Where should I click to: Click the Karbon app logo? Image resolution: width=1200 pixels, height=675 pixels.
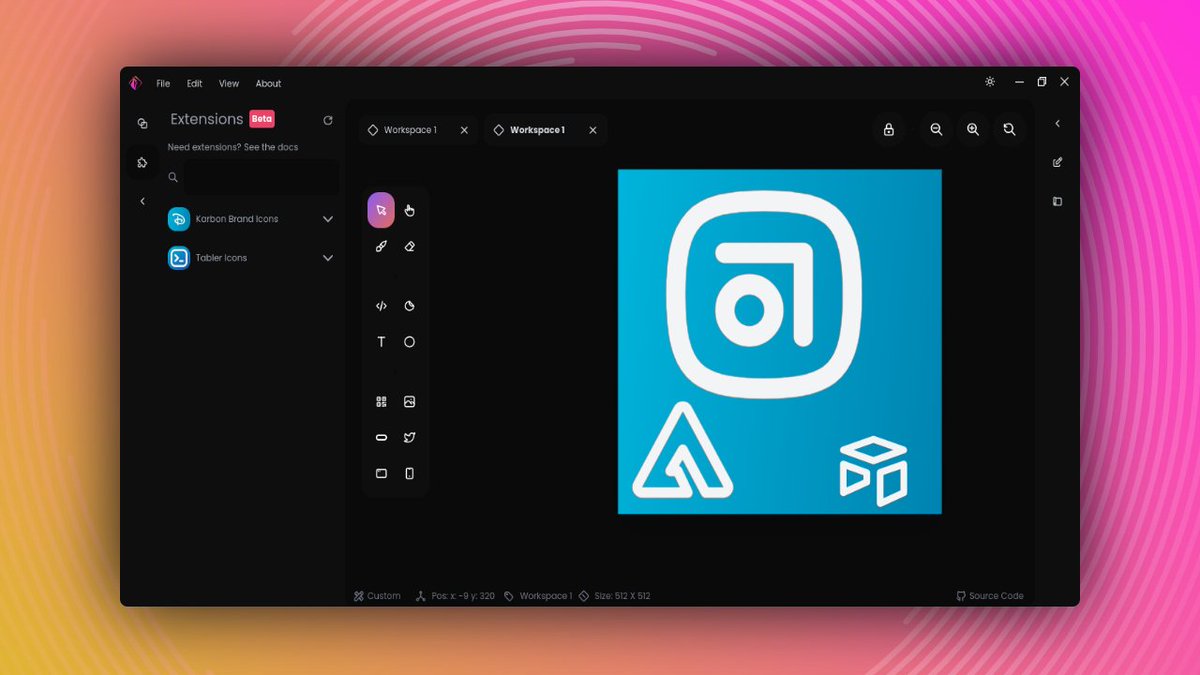pos(135,83)
